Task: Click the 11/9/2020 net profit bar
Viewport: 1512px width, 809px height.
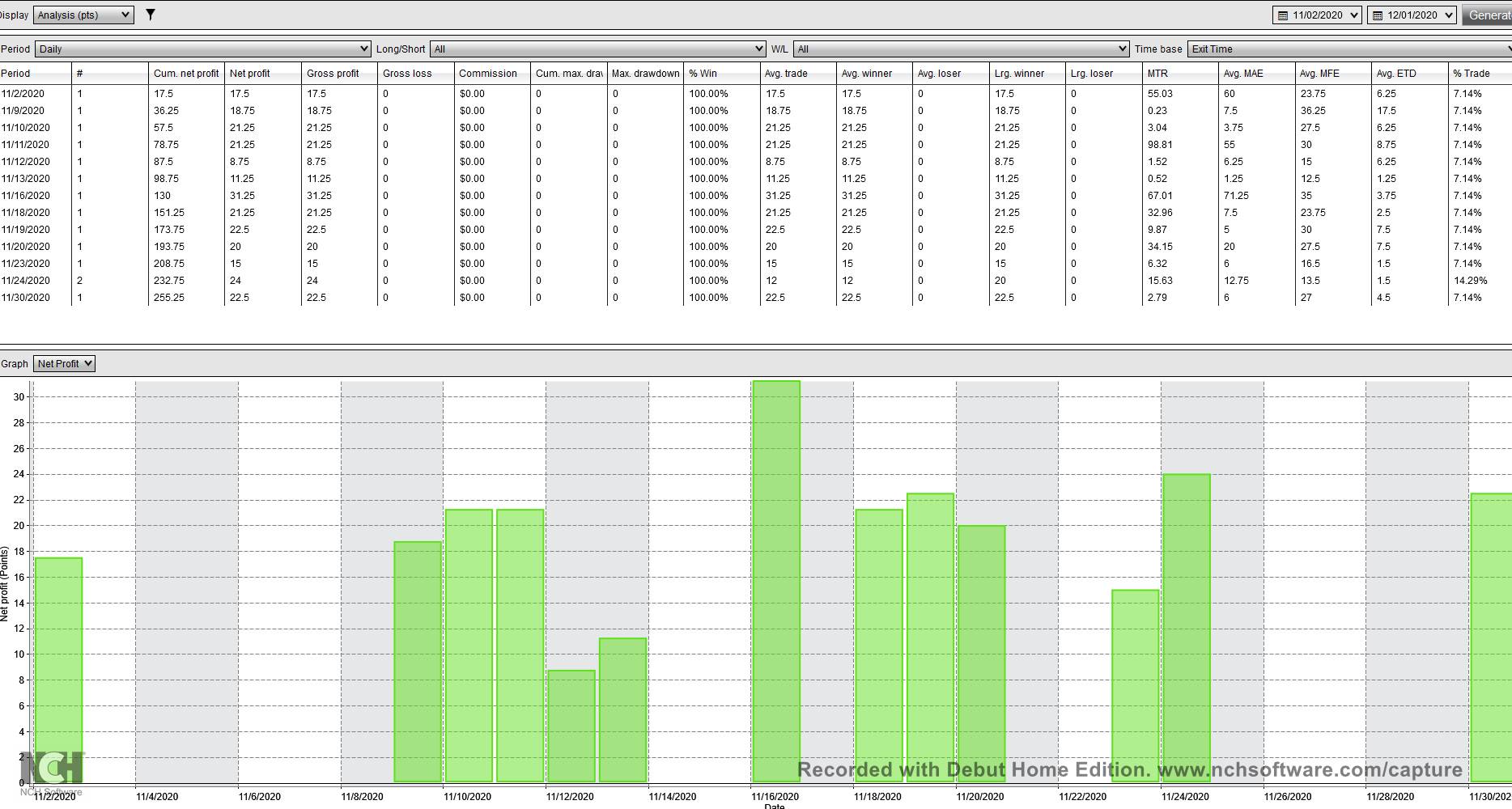Action: [x=418, y=662]
